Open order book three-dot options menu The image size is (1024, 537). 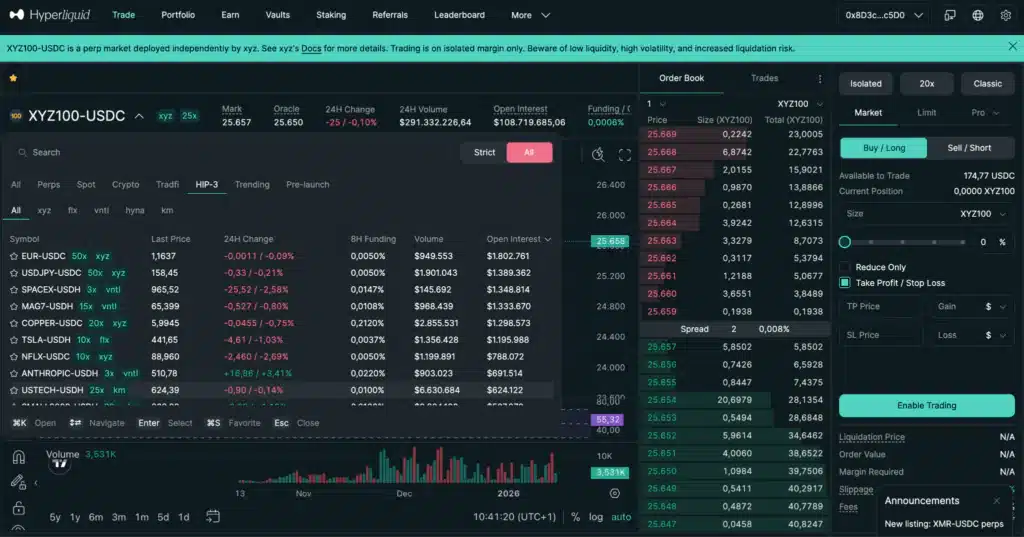[x=820, y=78]
